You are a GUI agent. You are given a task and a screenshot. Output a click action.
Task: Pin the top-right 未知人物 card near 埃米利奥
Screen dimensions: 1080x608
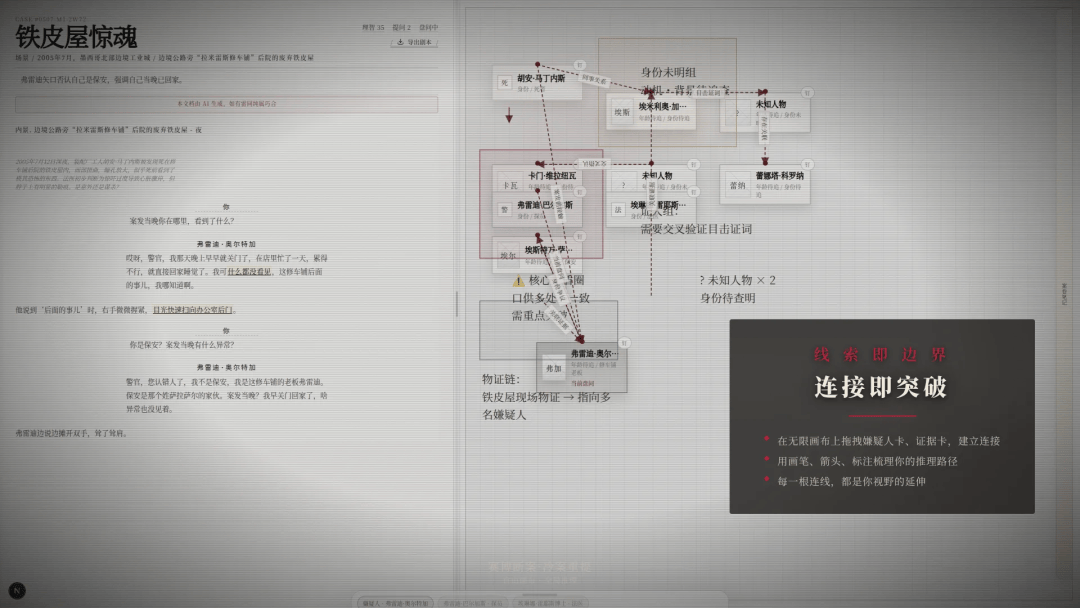coord(807,92)
